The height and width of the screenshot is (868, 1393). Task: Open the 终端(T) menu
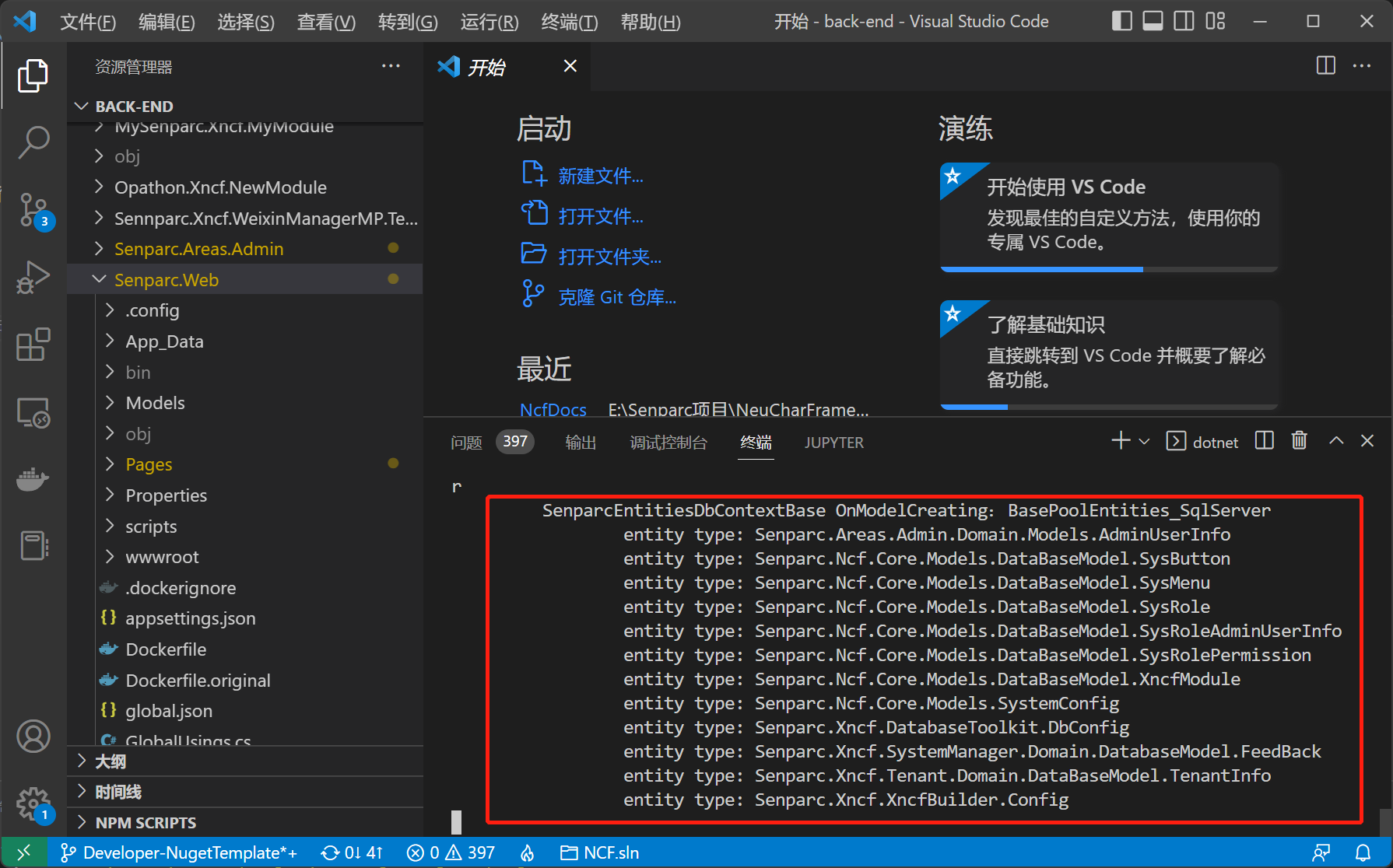[x=570, y=22]
